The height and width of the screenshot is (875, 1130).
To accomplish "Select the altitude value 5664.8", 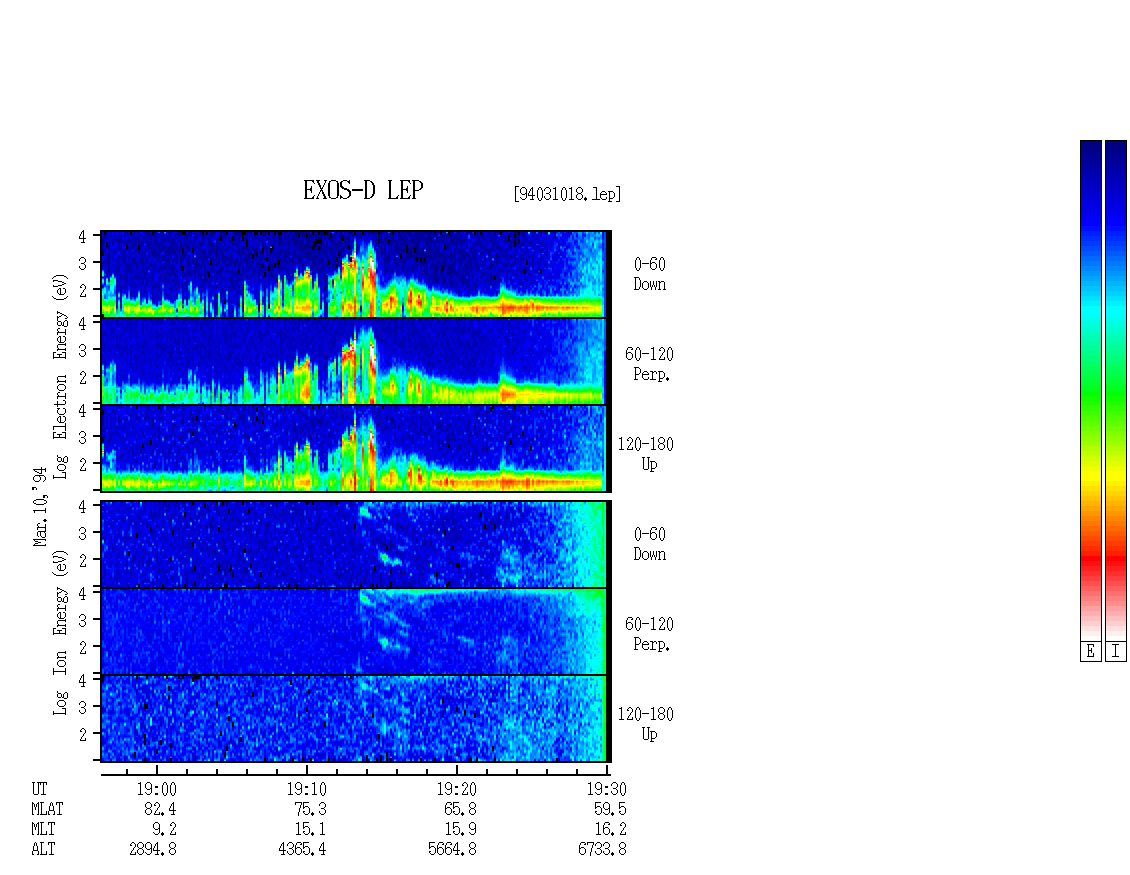I will tap(453, 849).
